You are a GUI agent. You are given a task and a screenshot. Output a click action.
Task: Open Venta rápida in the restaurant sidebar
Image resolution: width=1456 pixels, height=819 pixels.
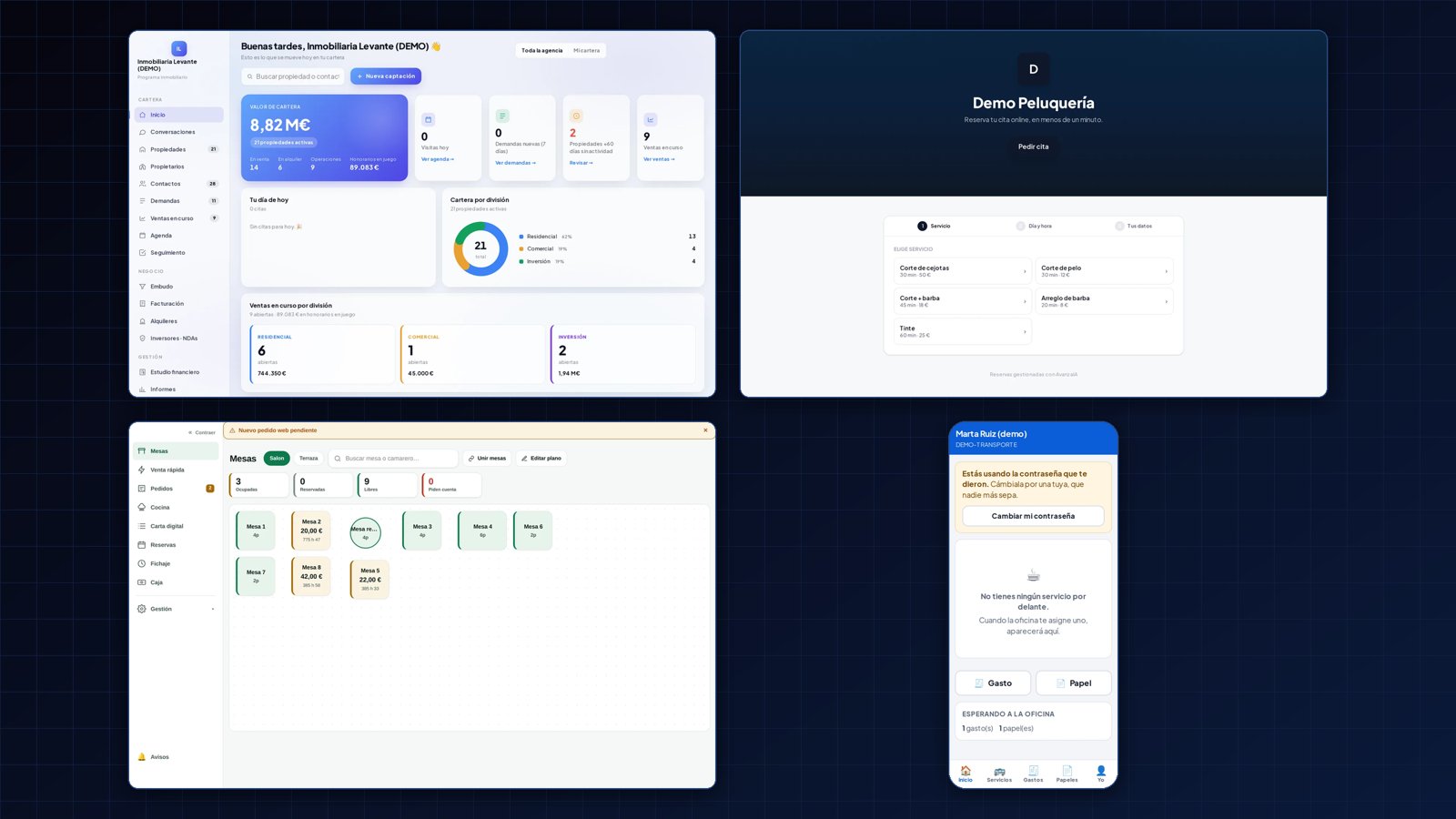[x=176, y=470]
